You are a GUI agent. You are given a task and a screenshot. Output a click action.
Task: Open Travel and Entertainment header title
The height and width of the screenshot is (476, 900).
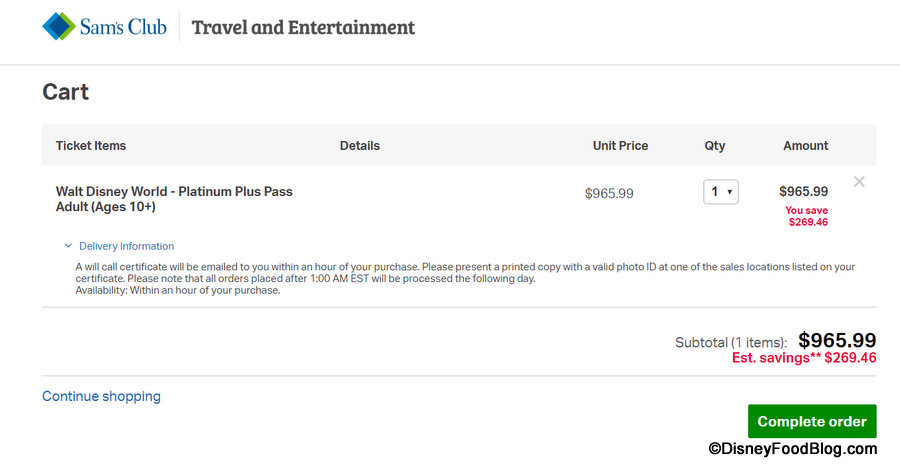point(303,27)
